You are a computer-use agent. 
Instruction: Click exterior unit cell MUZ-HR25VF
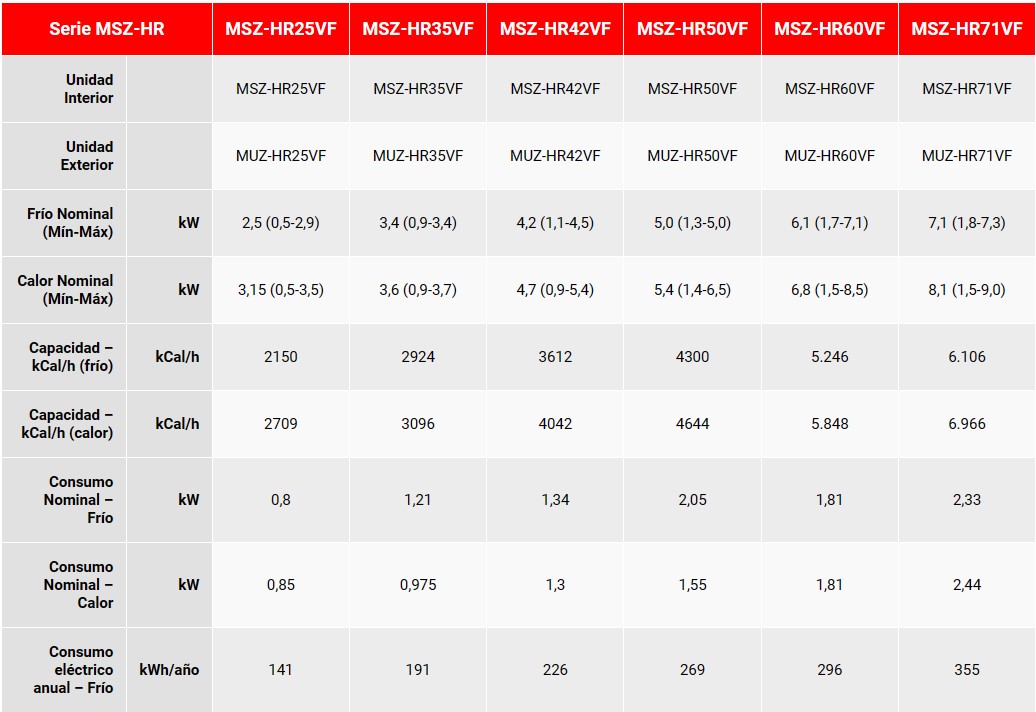[x=281, y=156]
